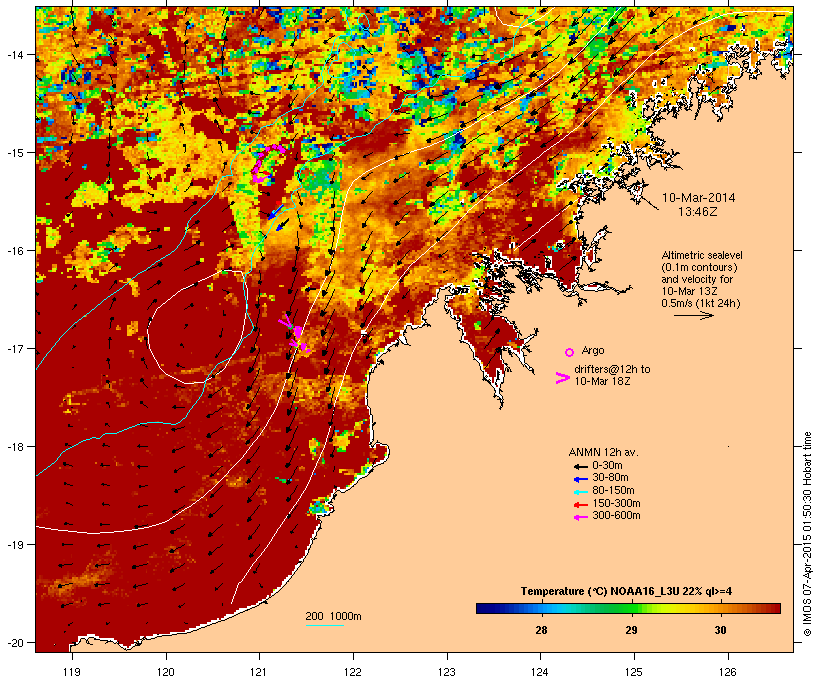Click the red 150-300m legend arrow
Screen dimensions: 820x680
(x=580, y=504)
